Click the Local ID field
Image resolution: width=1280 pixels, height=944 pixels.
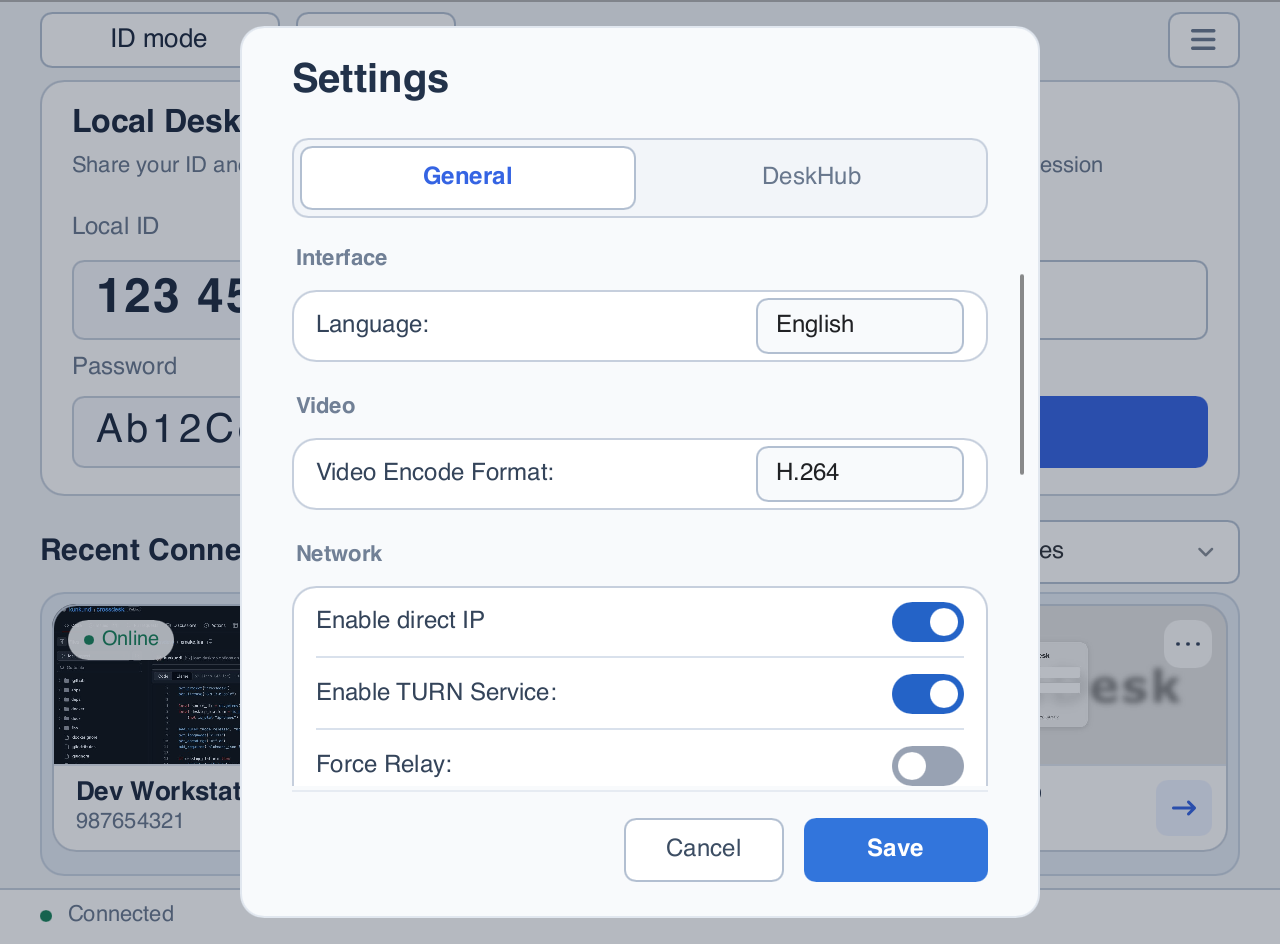[157, 300]
